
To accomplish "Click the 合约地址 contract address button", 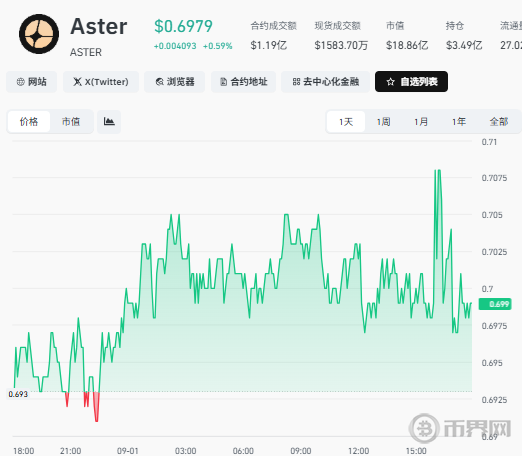I will tap(243, 82).
